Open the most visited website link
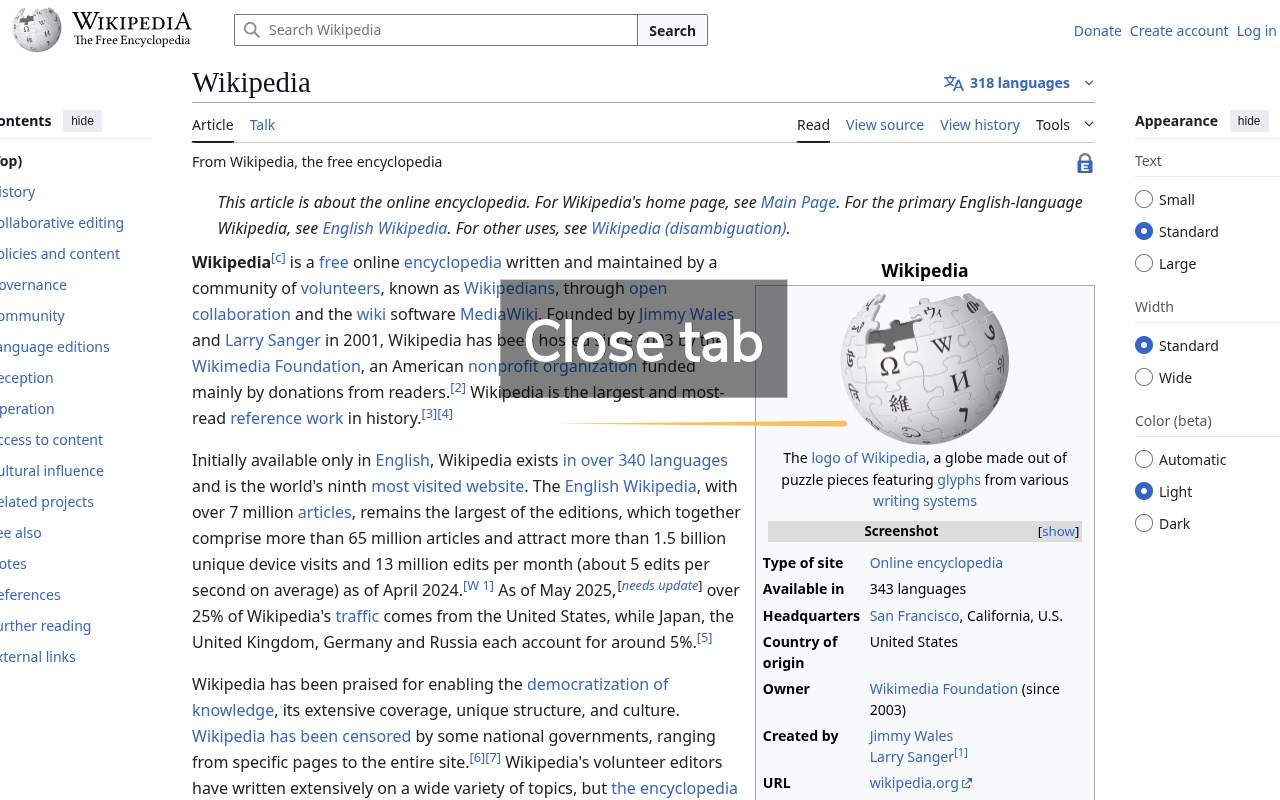 448,486
